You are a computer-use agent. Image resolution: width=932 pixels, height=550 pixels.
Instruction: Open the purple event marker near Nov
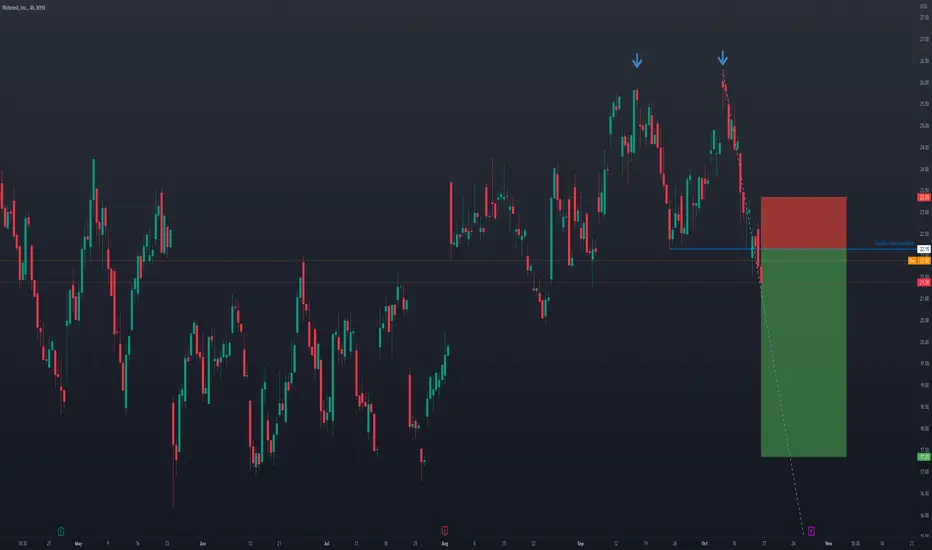click(x=811, y=531)
